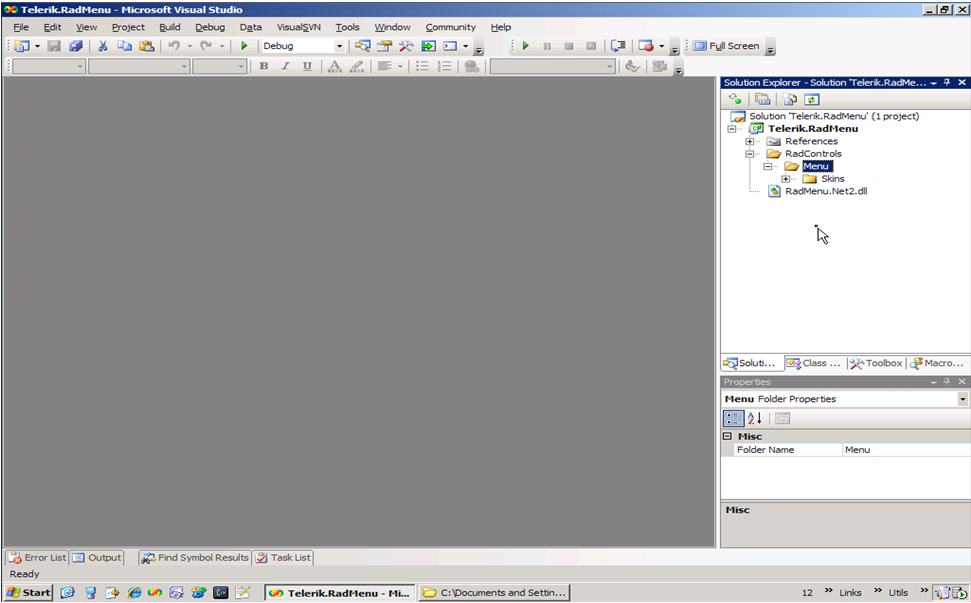The width and height of the screenshot is (971, 603).
Task: Select RadMenu.Net2.dll in Solution Explorer
Action: (x=826, y=191)
